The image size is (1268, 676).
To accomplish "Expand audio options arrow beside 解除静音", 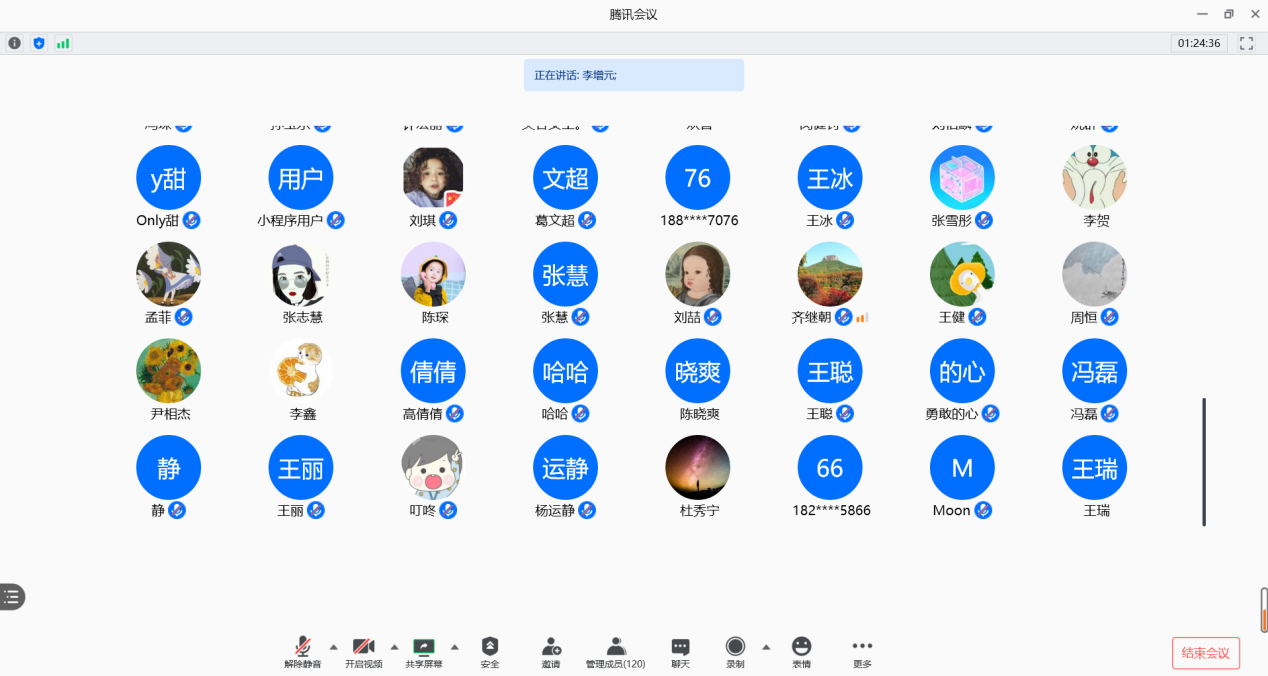I will (x=334, y=646).
